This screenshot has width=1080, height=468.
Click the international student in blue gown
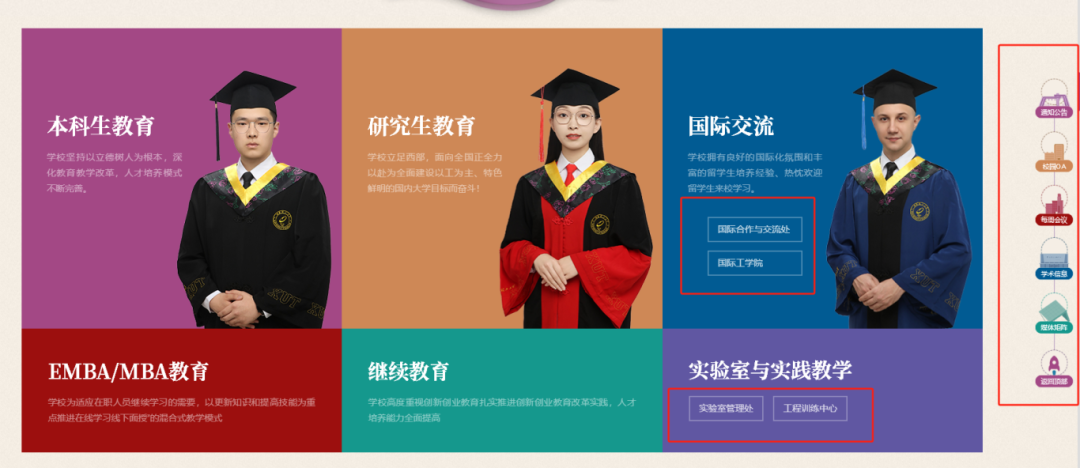[x=895, y=200]
